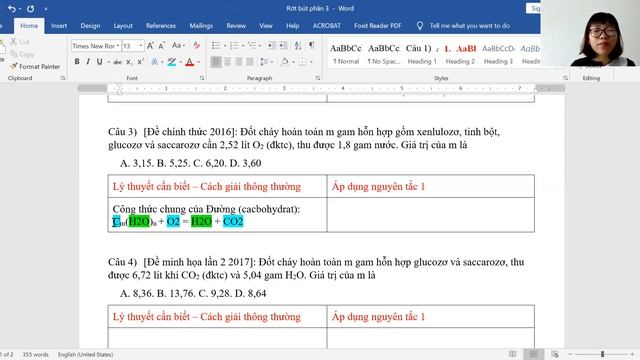Click the zoom slider handle
Screen dimensions: 640x360
pyautogui.click(x=602, y=354)
